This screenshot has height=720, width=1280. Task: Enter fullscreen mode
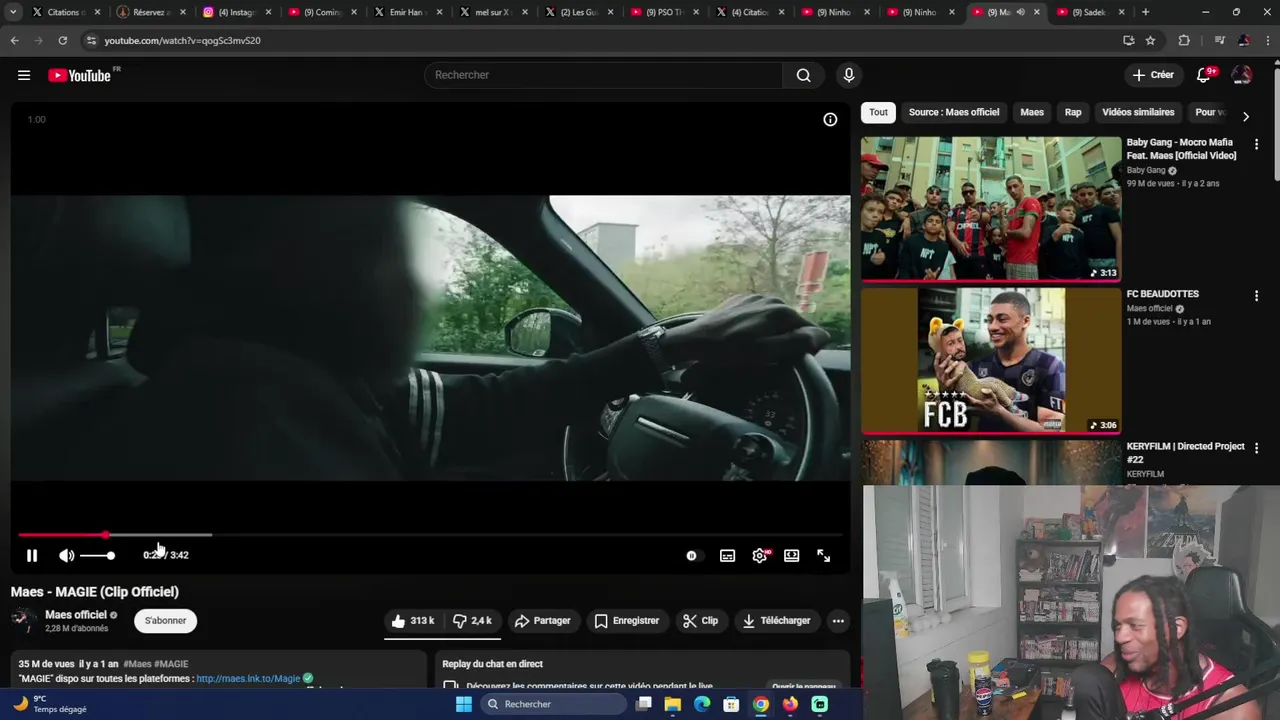tap(824, 555)
